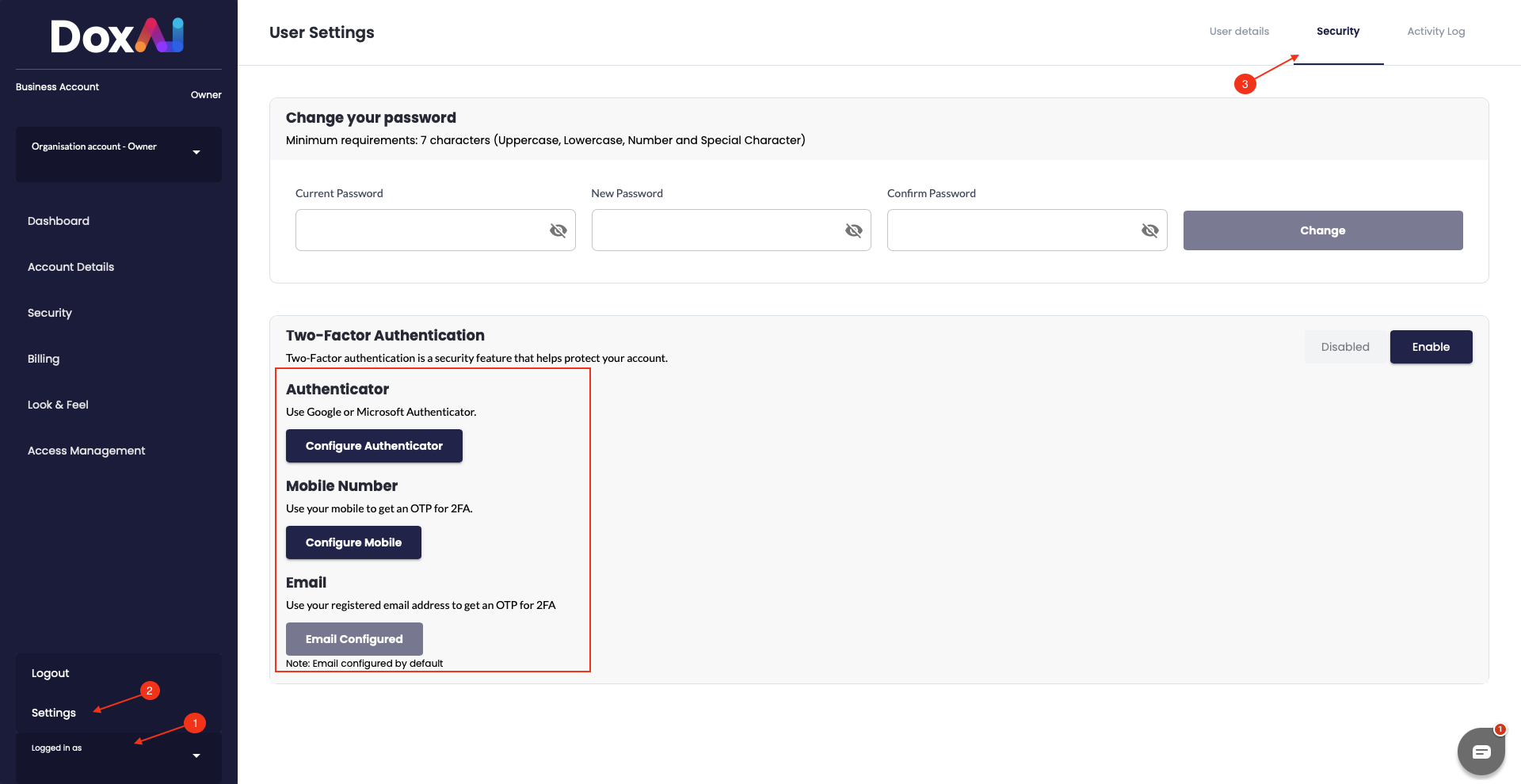Switch to Activity Log tab
This screenshot has height=784, width=1521.
(1436, 32)
